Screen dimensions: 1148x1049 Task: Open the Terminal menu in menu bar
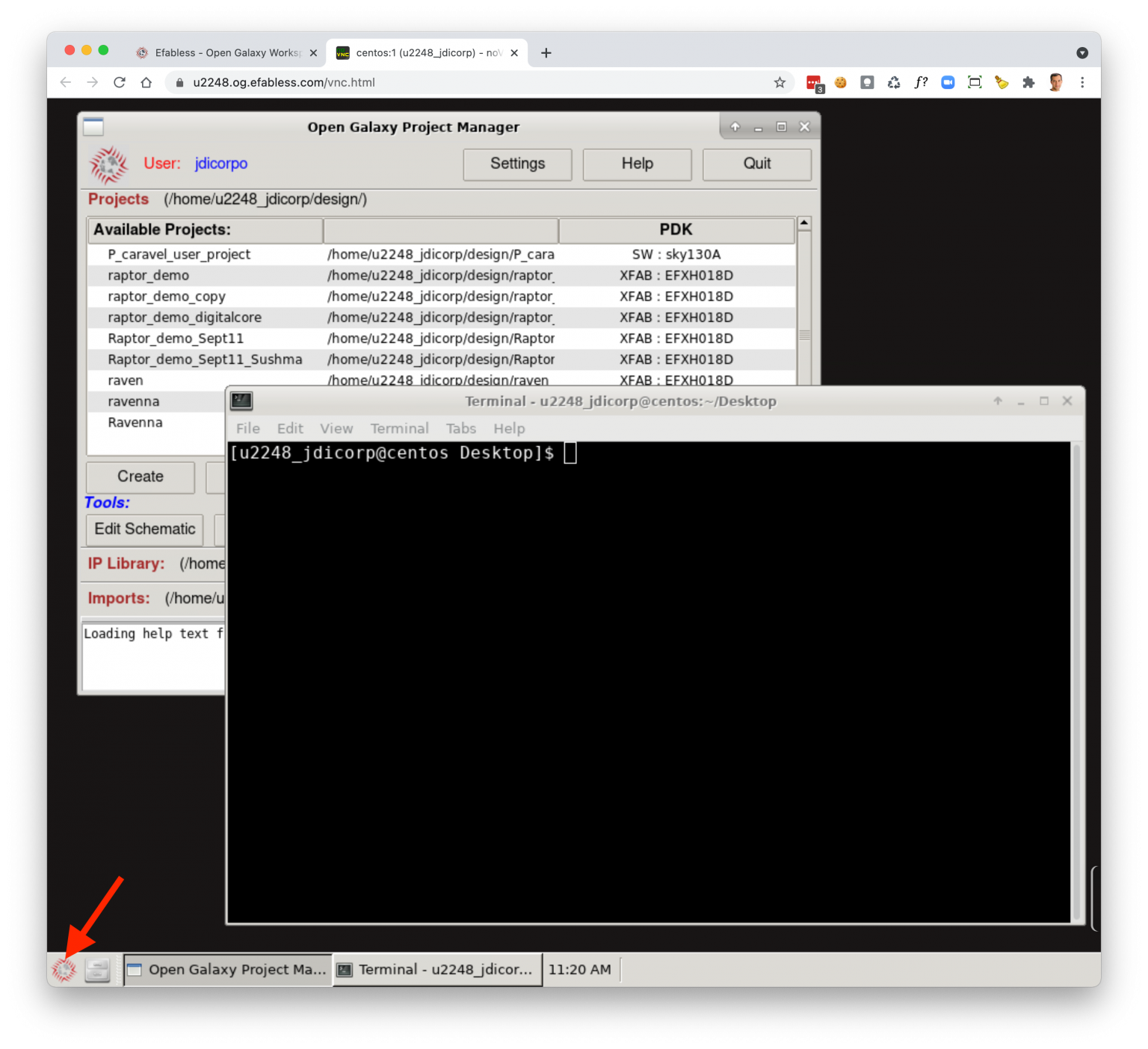pyautogui.click(x=400, y=428)
